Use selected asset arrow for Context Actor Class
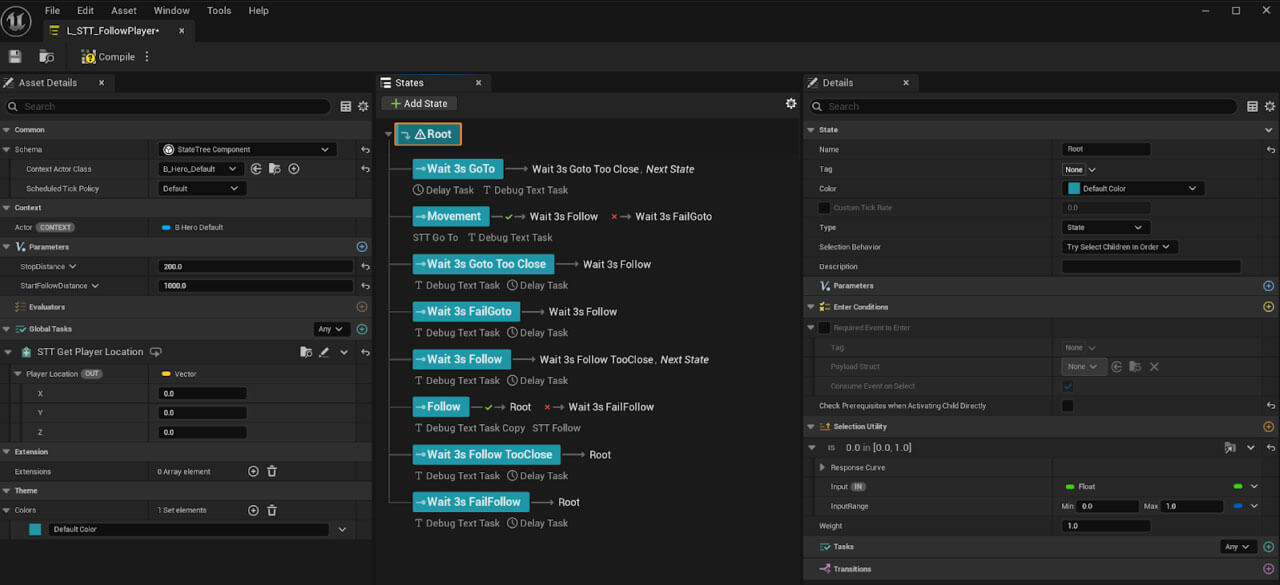The image size is (1280, 585). click(x=256, y=169)
